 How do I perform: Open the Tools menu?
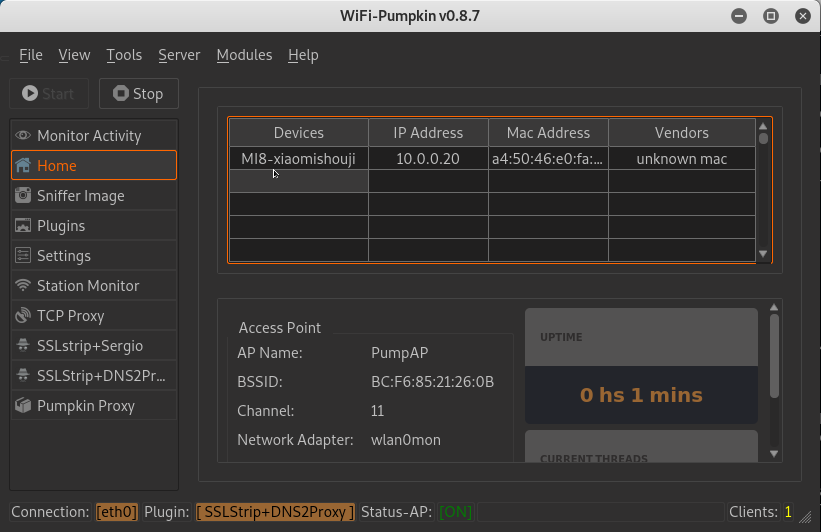click(x=124, y=55)
